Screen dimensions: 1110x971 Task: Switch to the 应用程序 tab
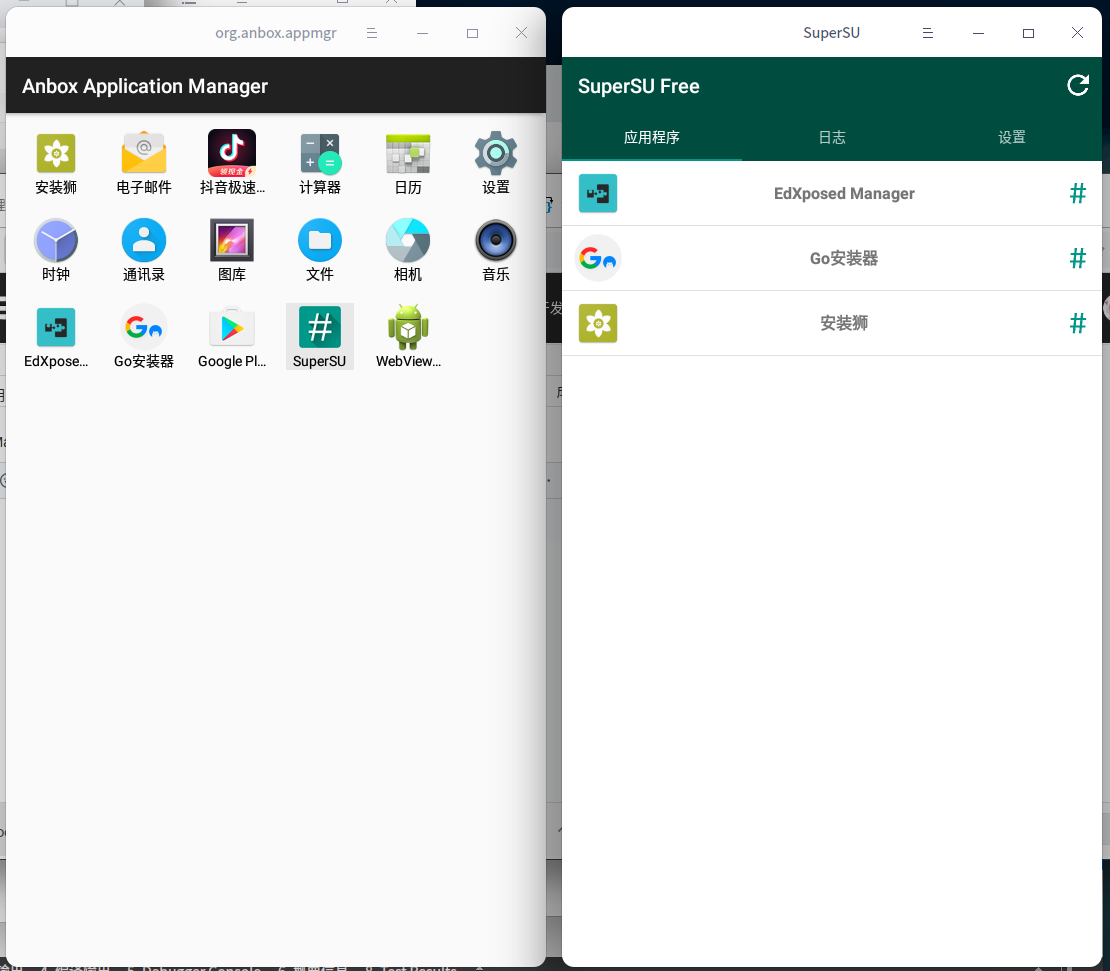[652, 137]
